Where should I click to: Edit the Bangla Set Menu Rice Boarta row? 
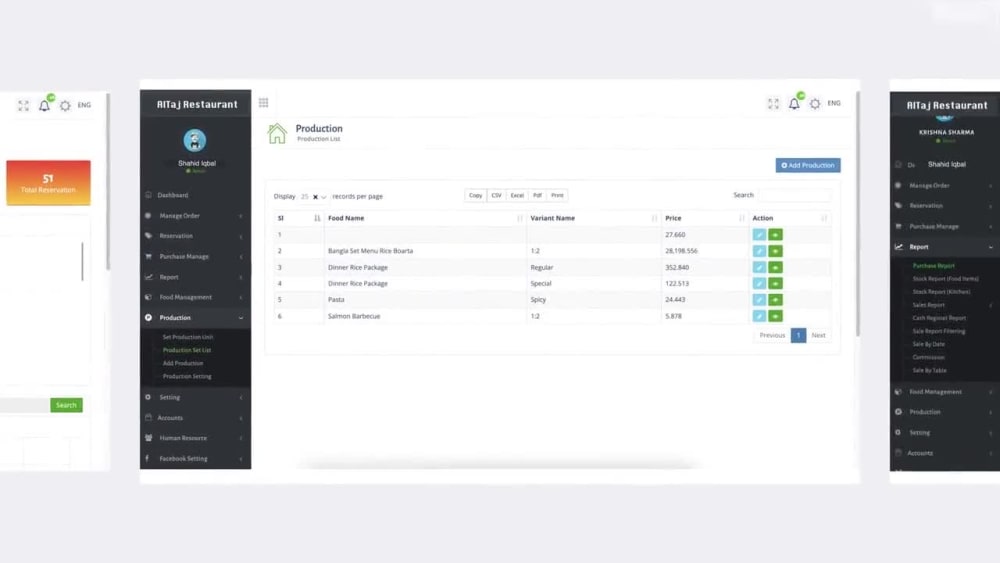[759, 251]
